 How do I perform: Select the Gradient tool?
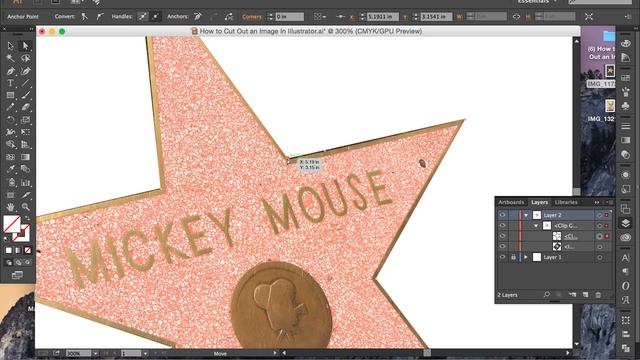[x=25, y=157]
